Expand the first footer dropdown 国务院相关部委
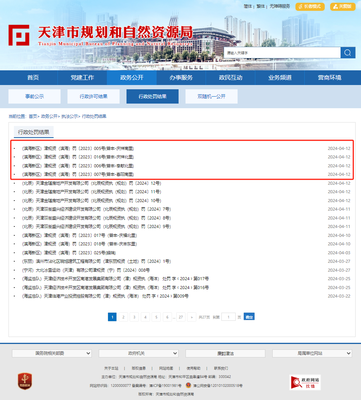361x400 pixels. pyautogui.click(x=52, y=353)
